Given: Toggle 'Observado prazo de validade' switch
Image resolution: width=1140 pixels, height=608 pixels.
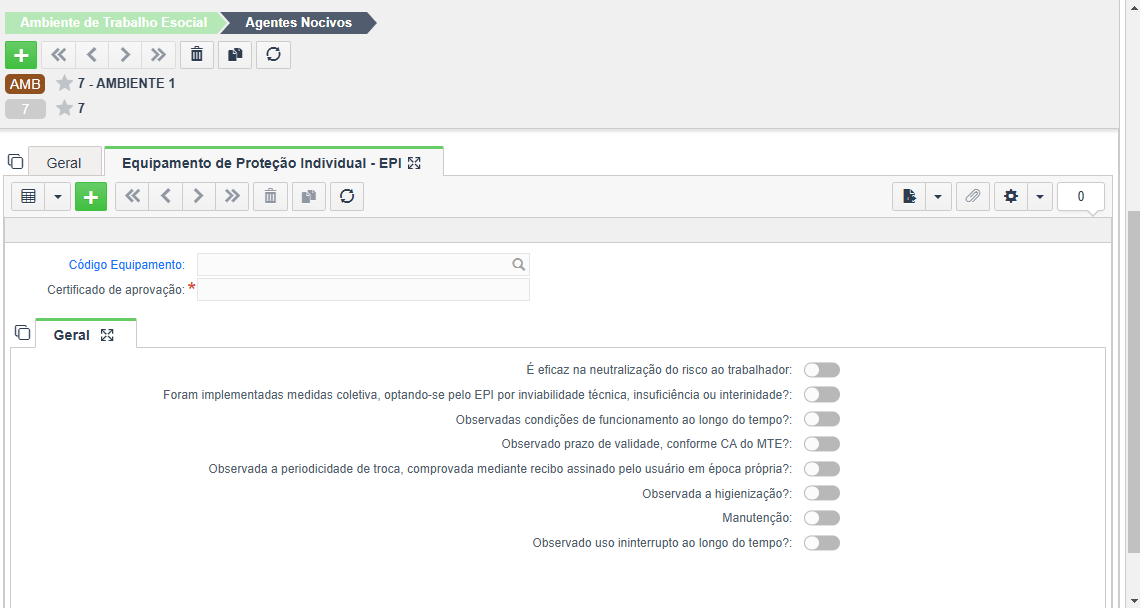Looking at the screenshot, I should (822, 444).
